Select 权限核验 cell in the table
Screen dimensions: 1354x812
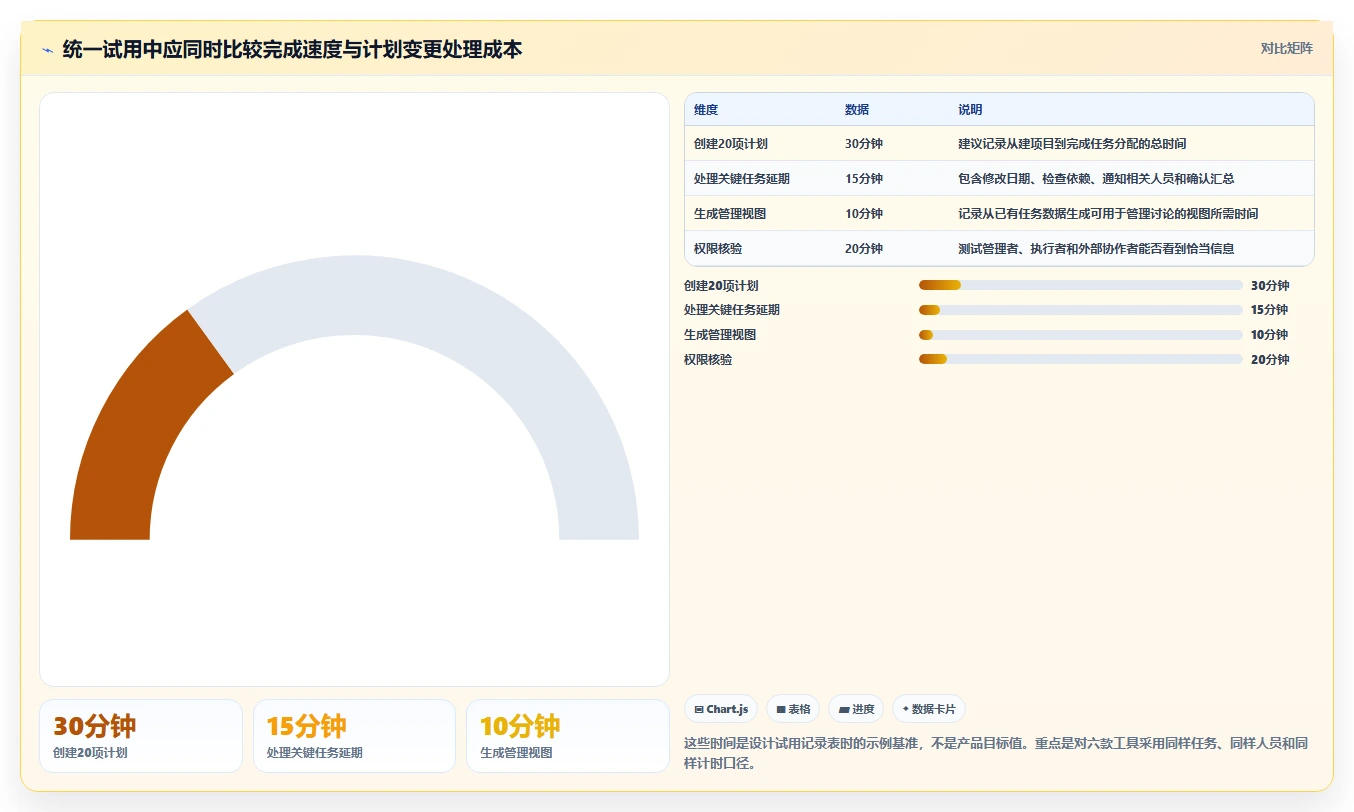[x=718, y=249]
